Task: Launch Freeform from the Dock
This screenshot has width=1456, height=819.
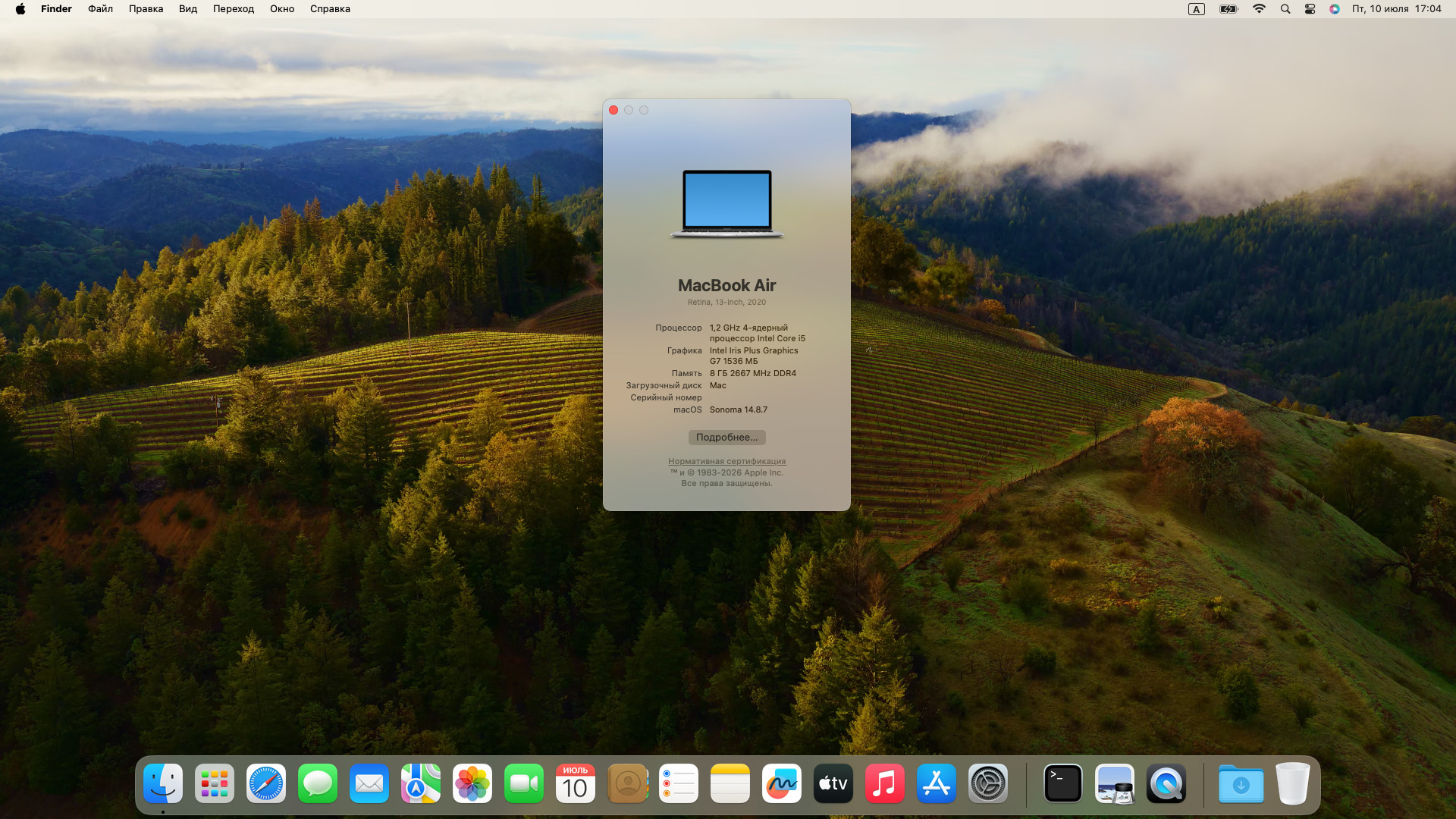Action: [782, 783]
